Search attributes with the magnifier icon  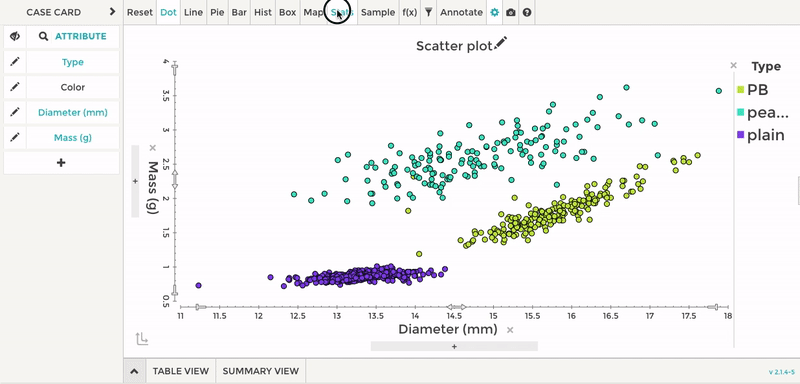pos(43,36)
